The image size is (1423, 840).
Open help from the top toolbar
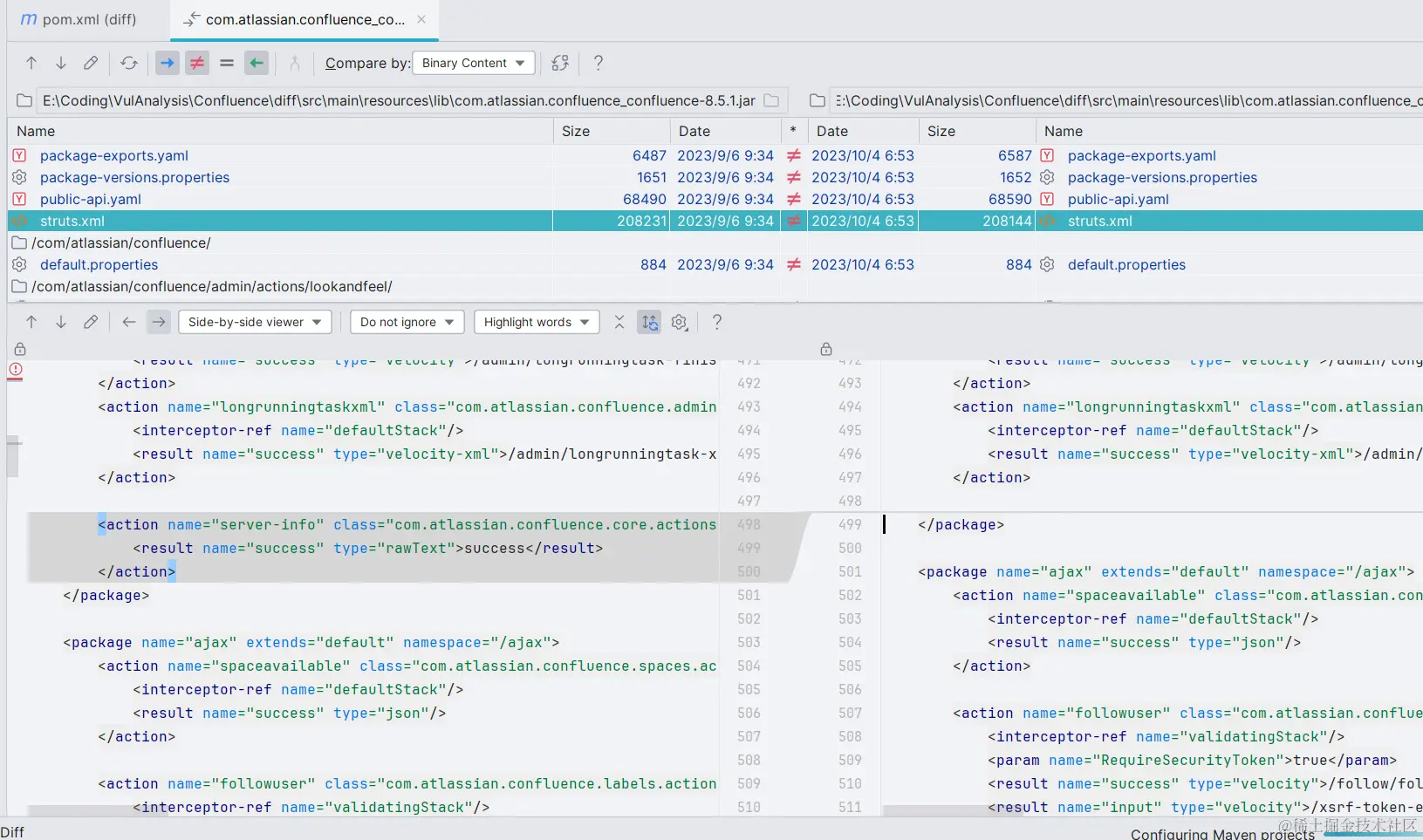pos(599,63)
